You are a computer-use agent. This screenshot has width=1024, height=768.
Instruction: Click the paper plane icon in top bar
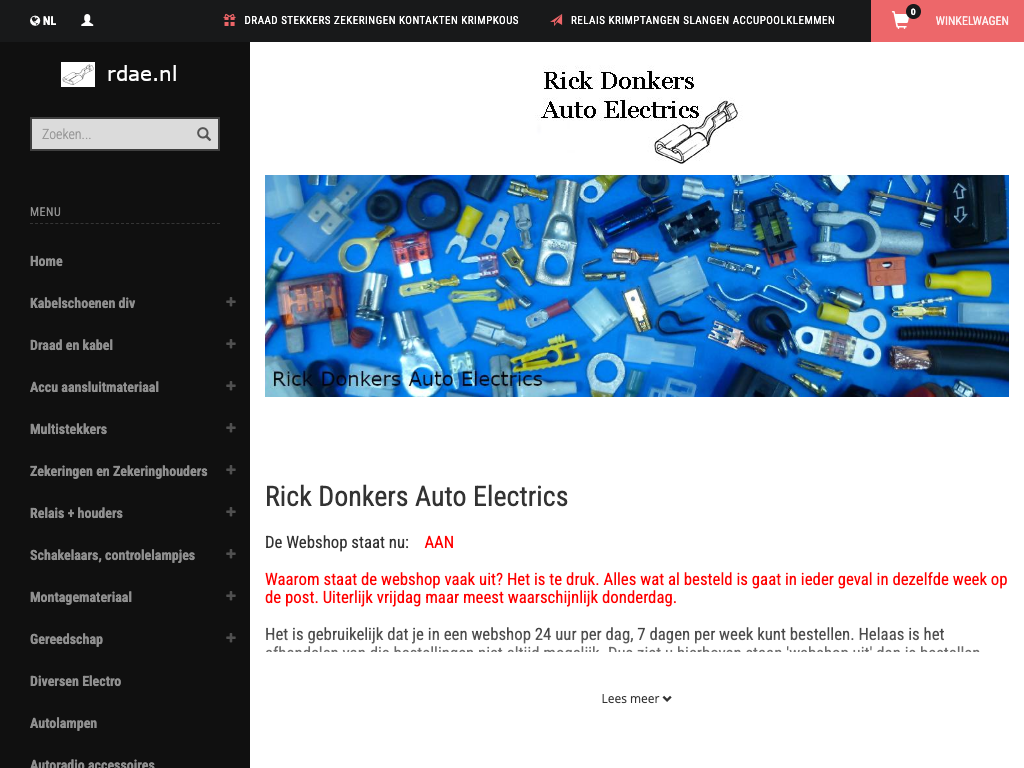[x=556, y=20]
